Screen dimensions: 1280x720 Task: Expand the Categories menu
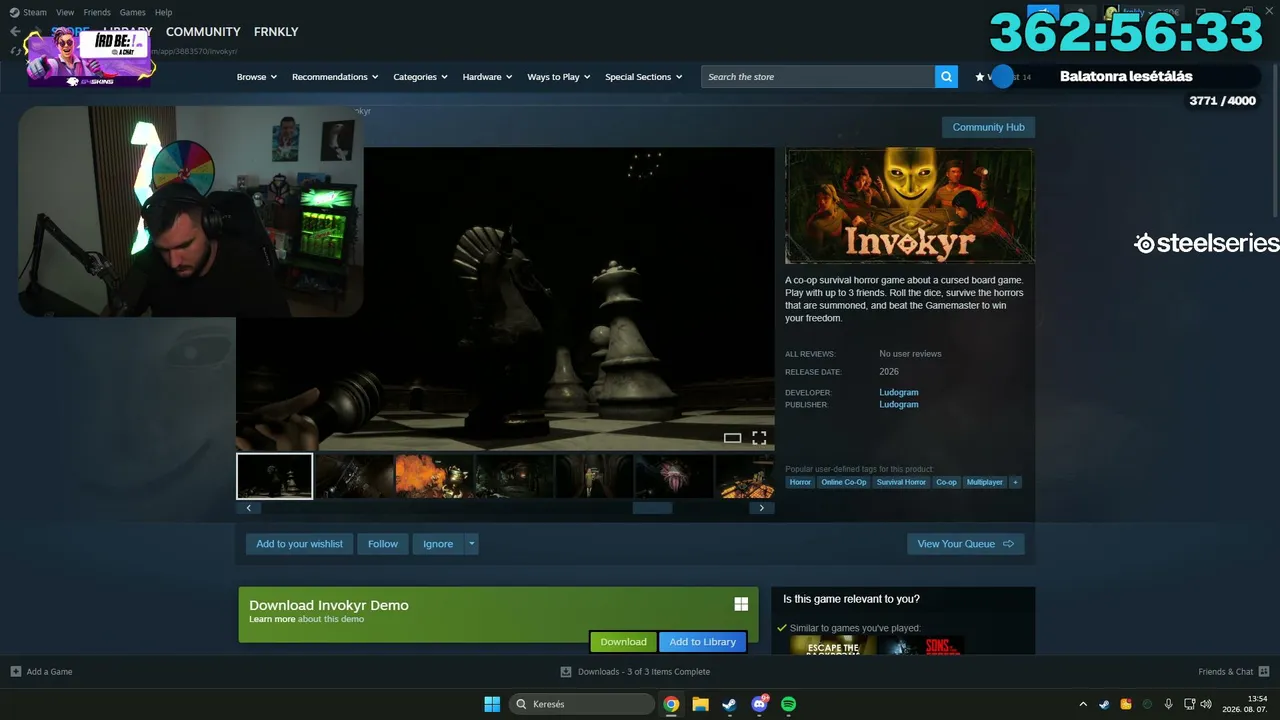[420, 77]
